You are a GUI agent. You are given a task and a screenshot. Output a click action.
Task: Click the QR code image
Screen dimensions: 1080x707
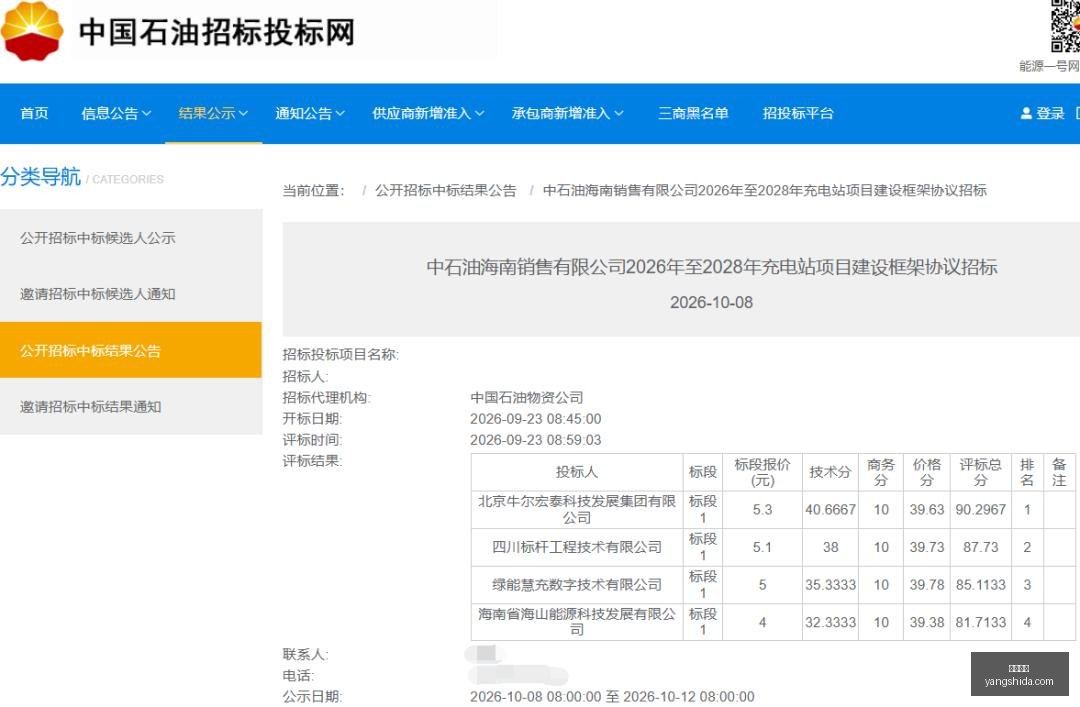(x=1065, y=26)
